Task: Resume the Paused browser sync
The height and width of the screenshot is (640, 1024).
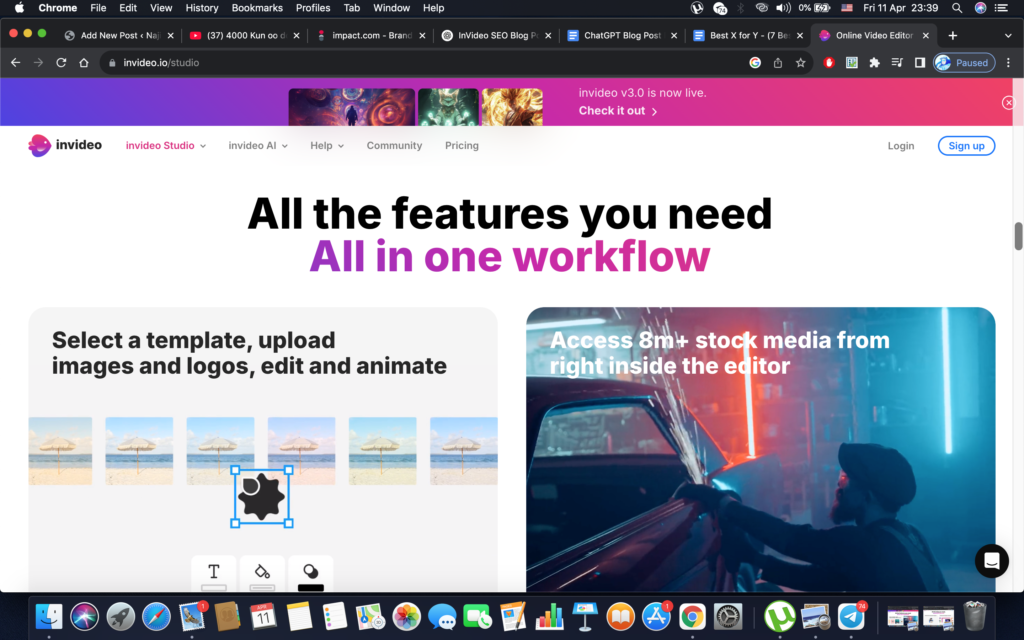Action: pos(963,62)
